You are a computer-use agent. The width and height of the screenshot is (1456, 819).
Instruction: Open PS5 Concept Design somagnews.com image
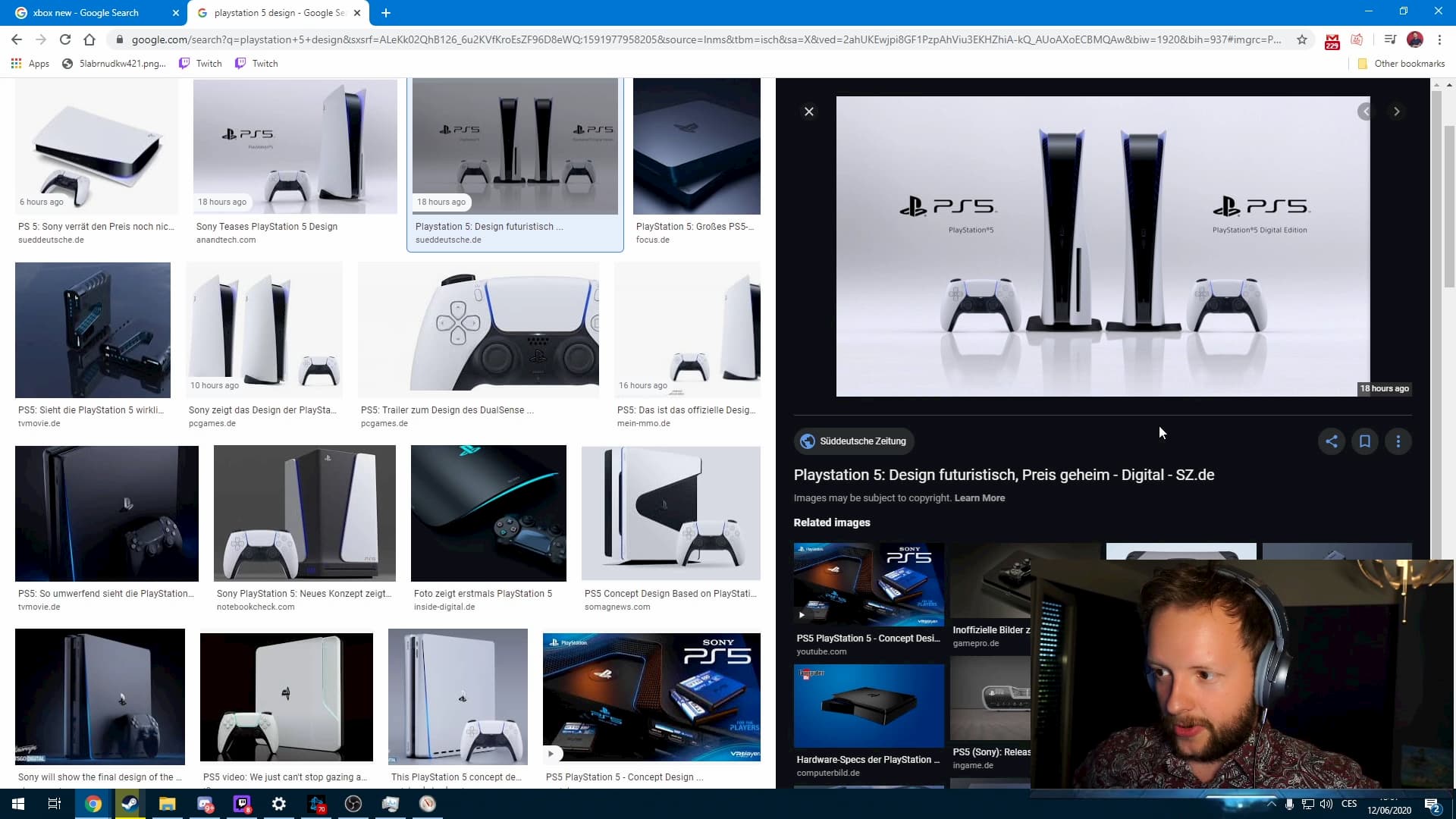click(671, 513)
